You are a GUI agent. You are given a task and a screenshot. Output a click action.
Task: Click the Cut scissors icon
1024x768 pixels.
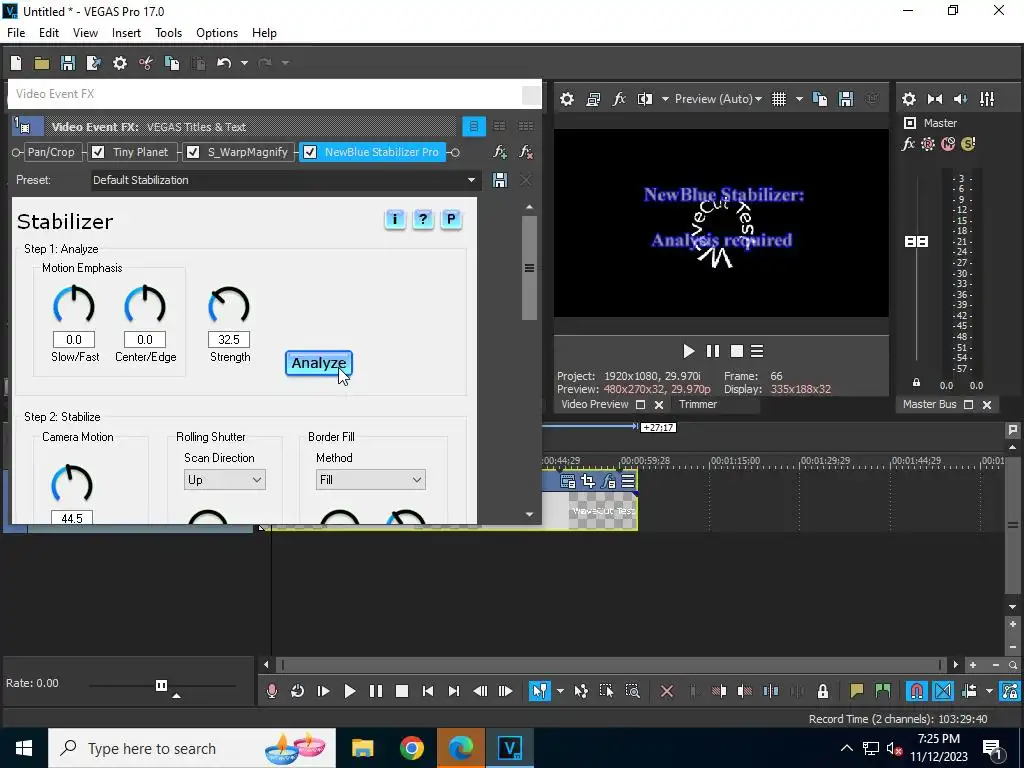pyautogui.click(x=146, y=63)
